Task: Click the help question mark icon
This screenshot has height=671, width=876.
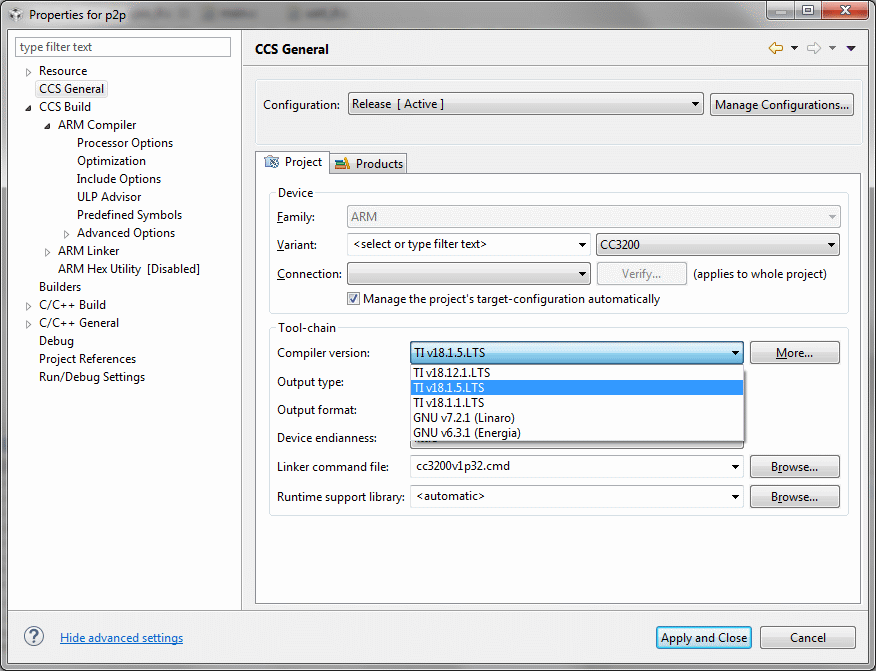Action: [x=34, y=636]
